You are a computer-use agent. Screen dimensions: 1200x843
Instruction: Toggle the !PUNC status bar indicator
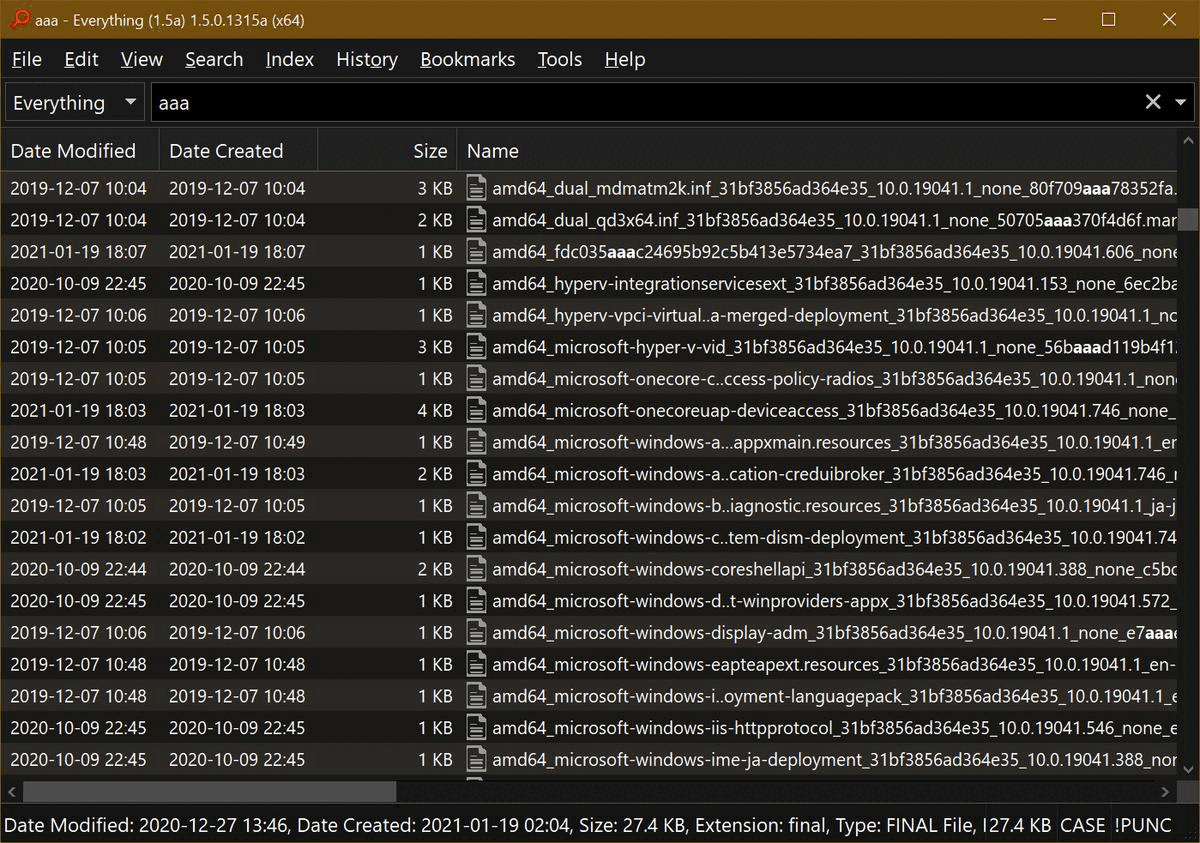pos(1142,826)
